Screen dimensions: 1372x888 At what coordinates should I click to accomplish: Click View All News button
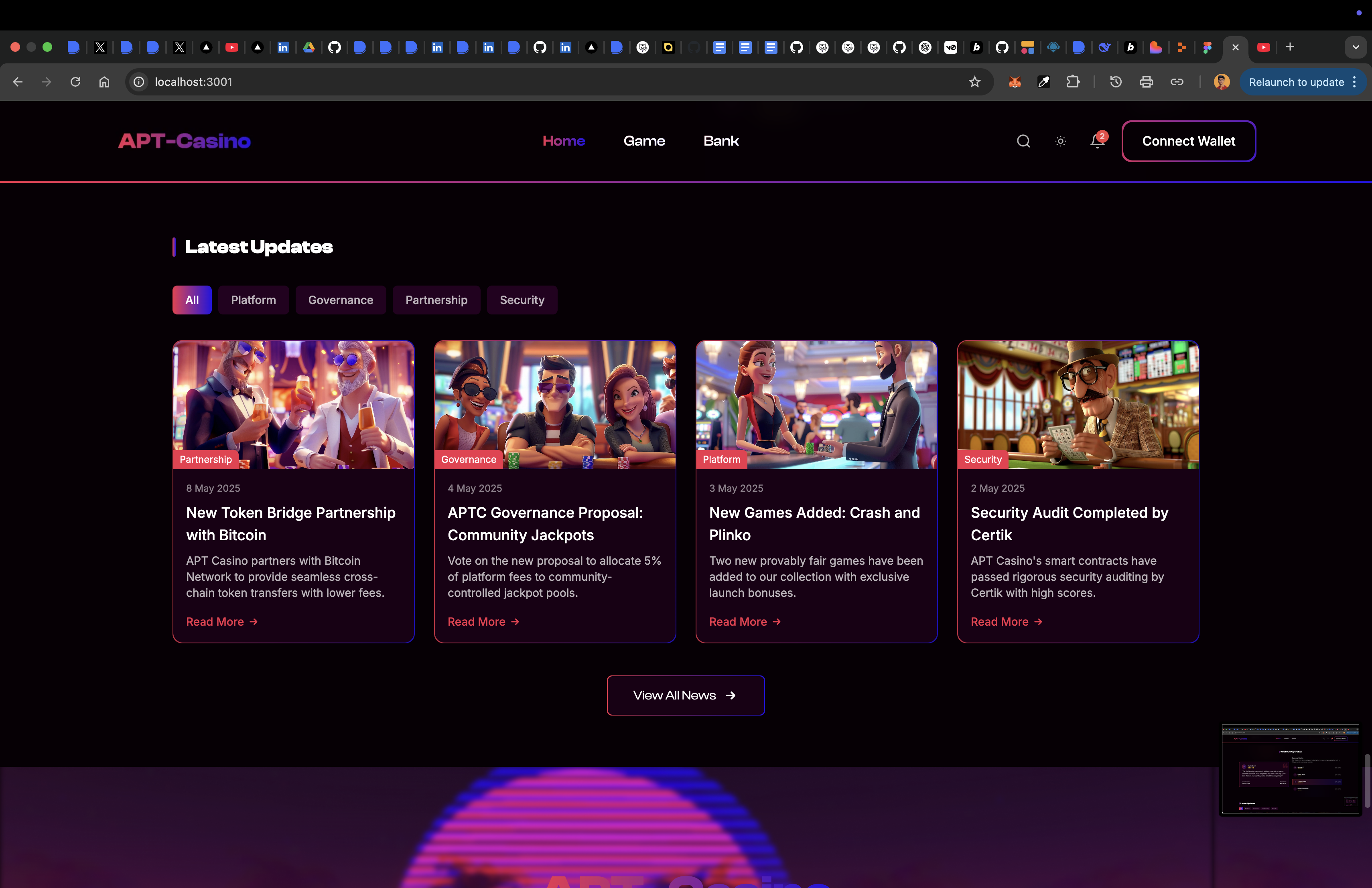(686, 695)
